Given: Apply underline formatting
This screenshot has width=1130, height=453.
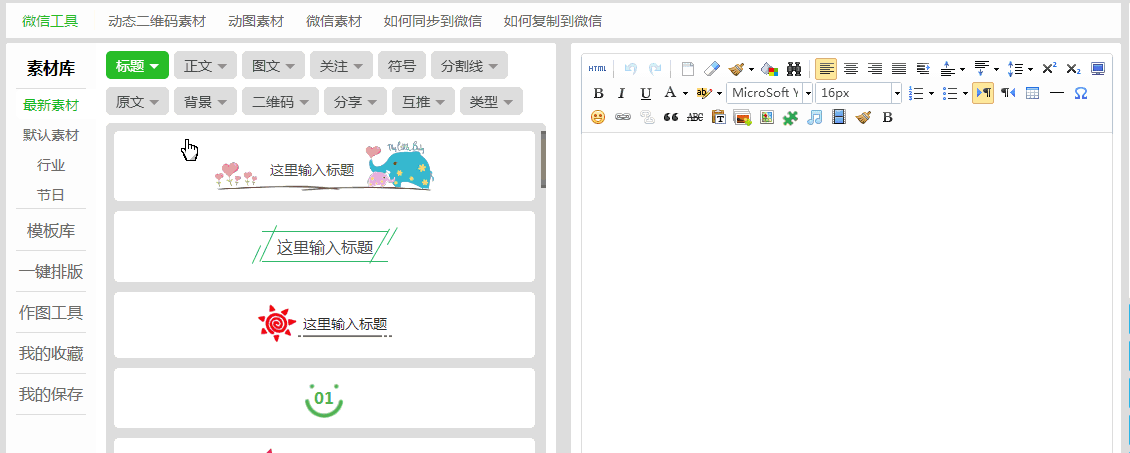Looking at the screenshot, I should click(646, 93).
